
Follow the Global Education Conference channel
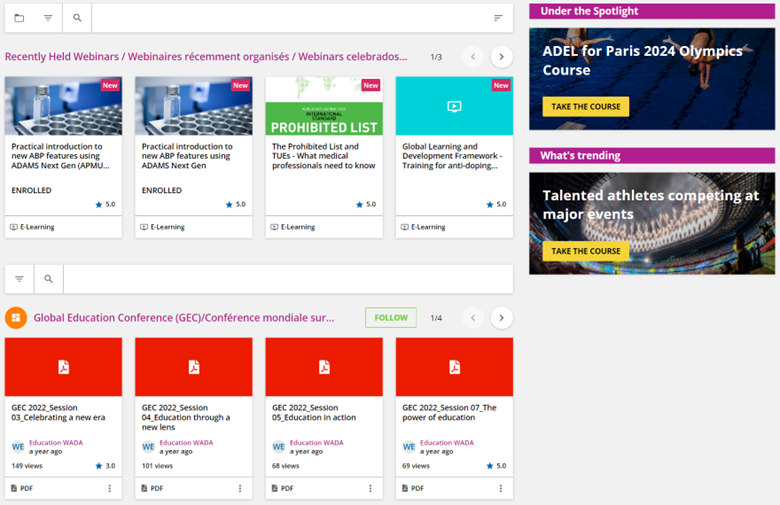tap(391, 317)
